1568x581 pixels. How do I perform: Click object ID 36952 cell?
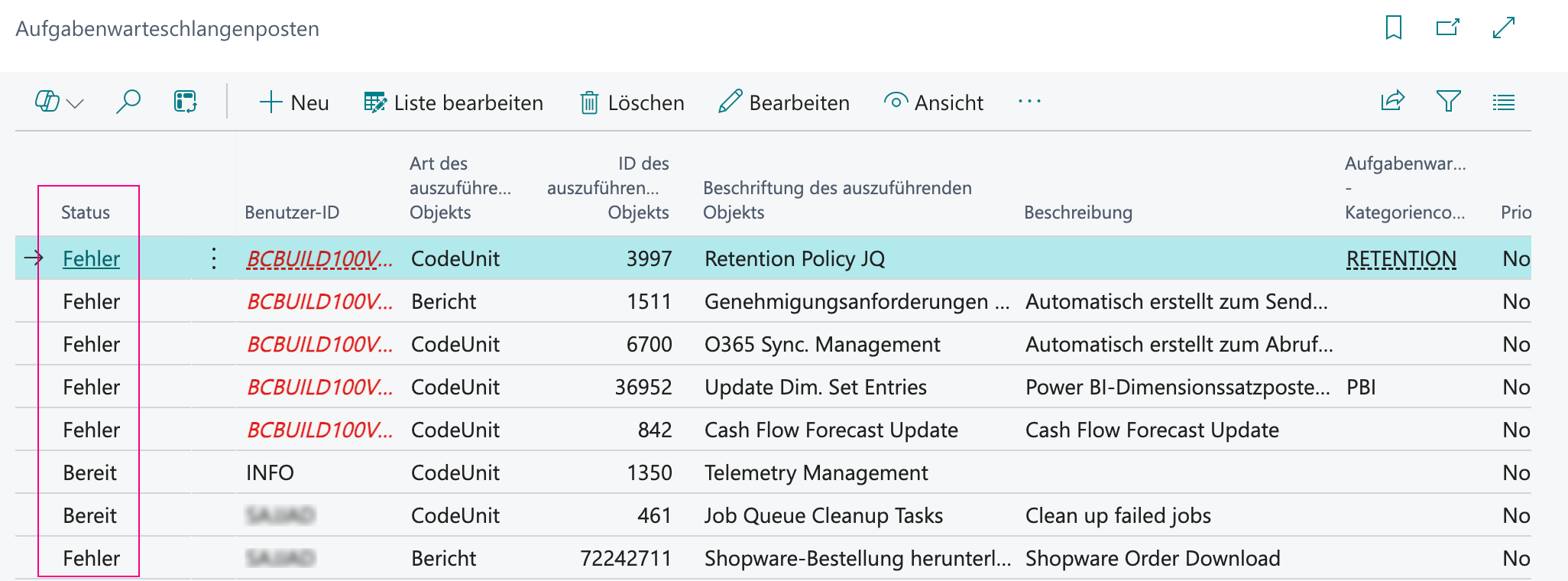(643, 387)
